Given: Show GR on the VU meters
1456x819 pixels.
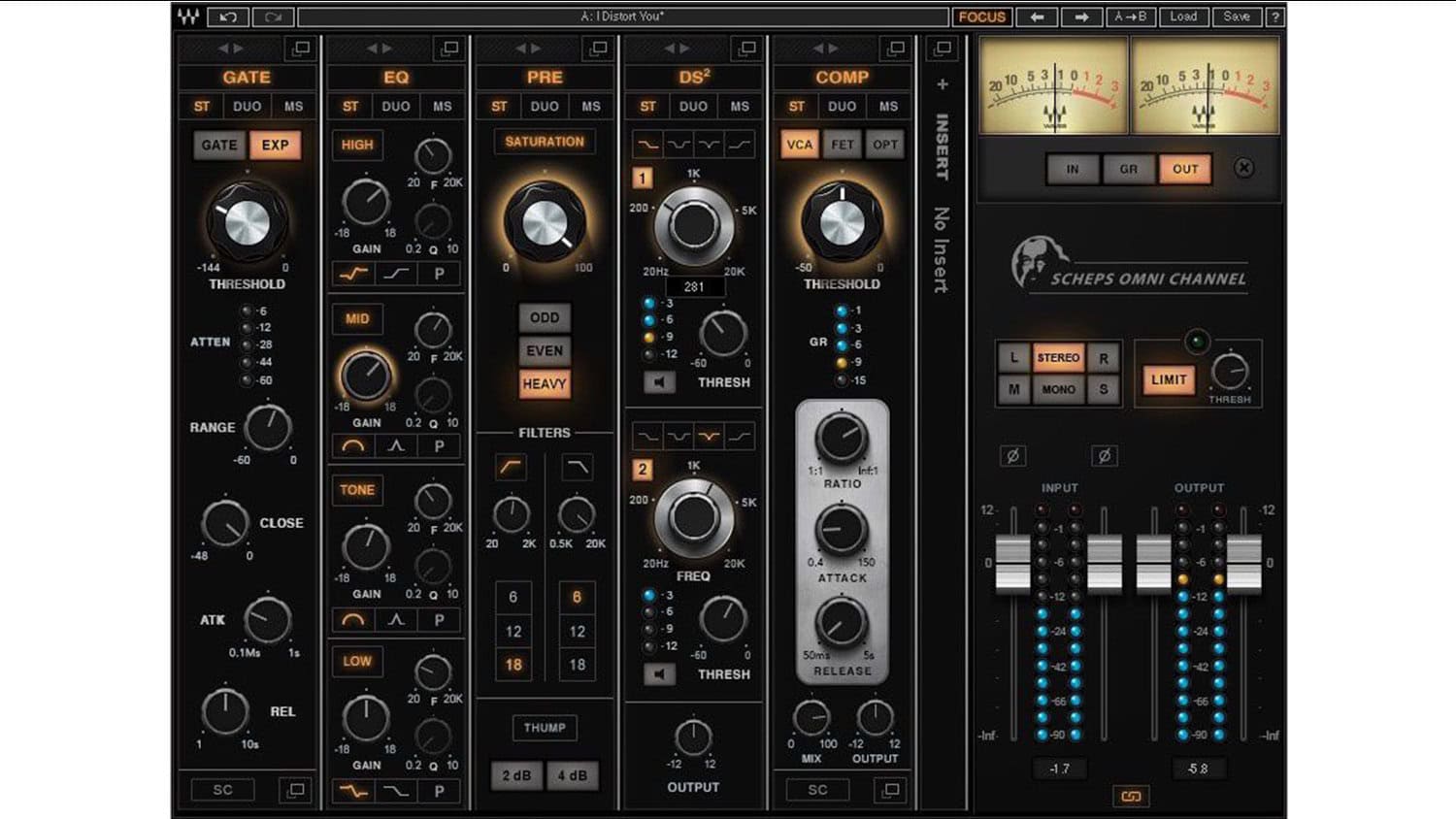Looking at the screenshot, I should (1128, 169).
